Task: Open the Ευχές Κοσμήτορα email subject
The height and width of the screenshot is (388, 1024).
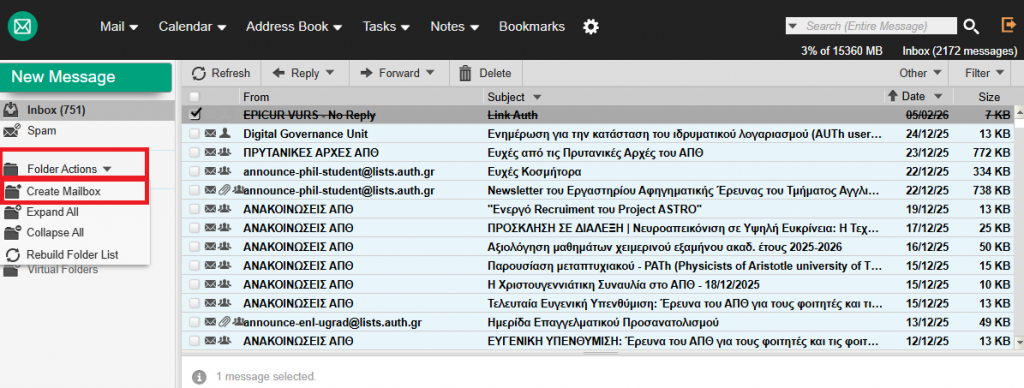Action: coord(534,172)
